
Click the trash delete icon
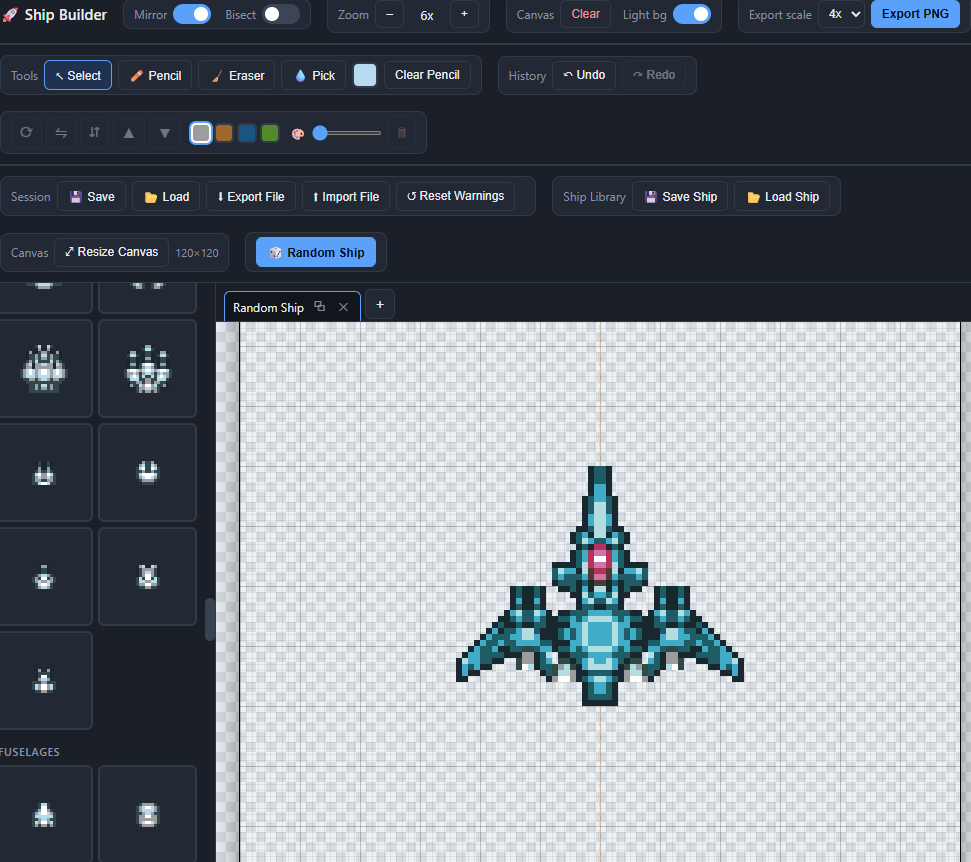(x=401, y=133)
